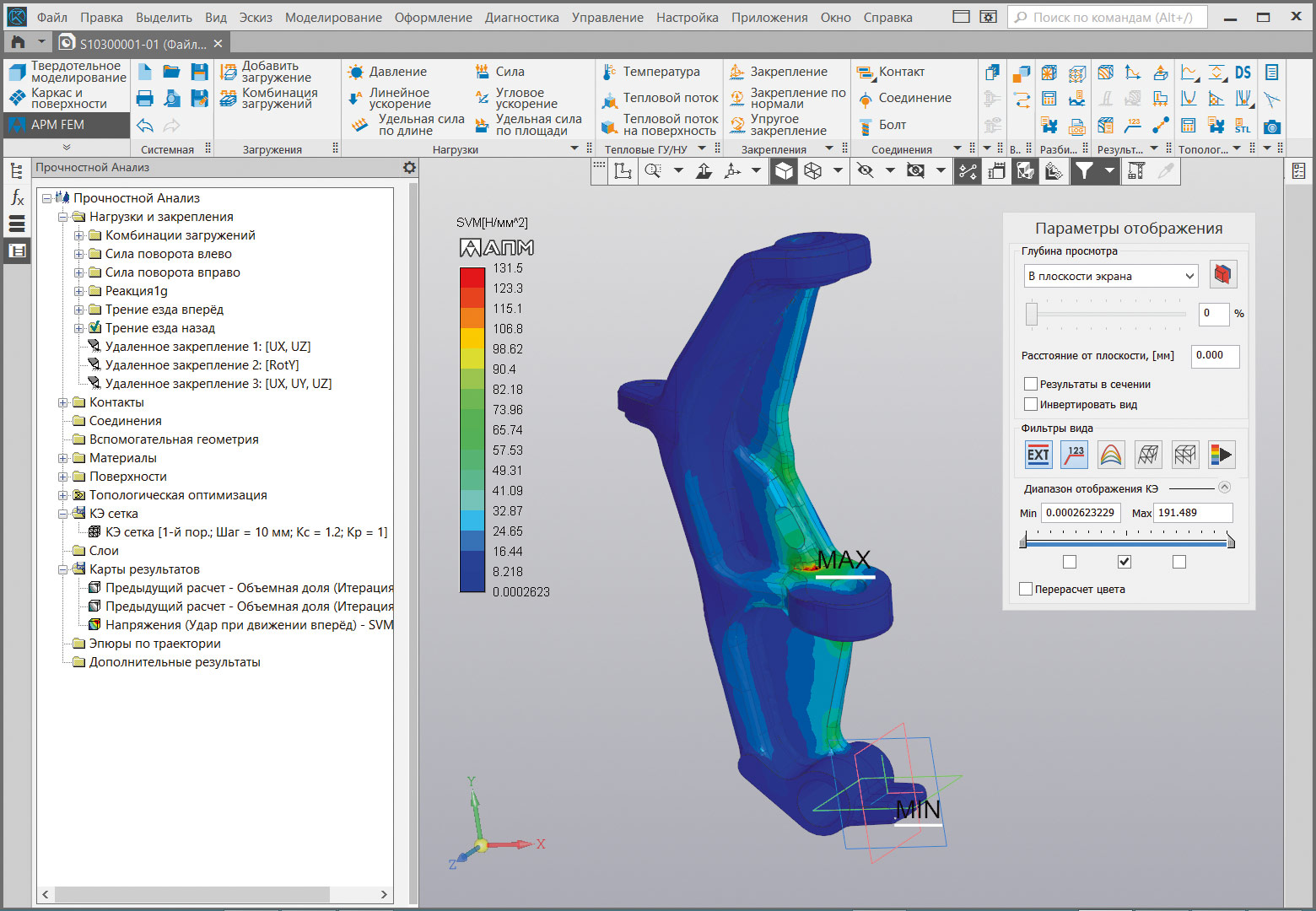The height and width of the screenshot is (911, 1316).
Task: Open the В плоскости экрана dropdown
Action: click(1111, 276)
